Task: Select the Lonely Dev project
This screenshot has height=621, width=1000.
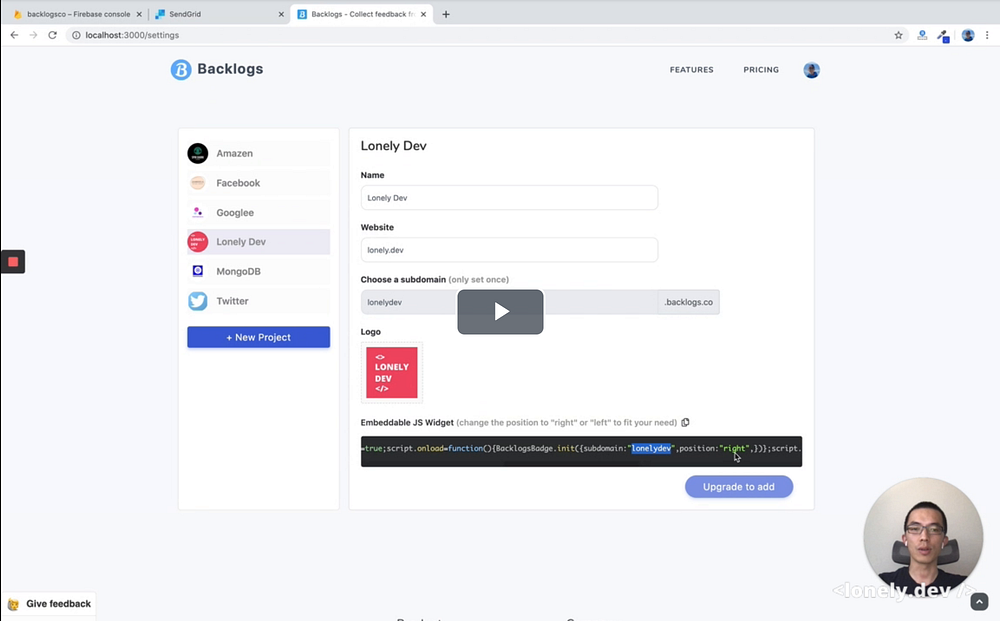Action: (258, 242)
